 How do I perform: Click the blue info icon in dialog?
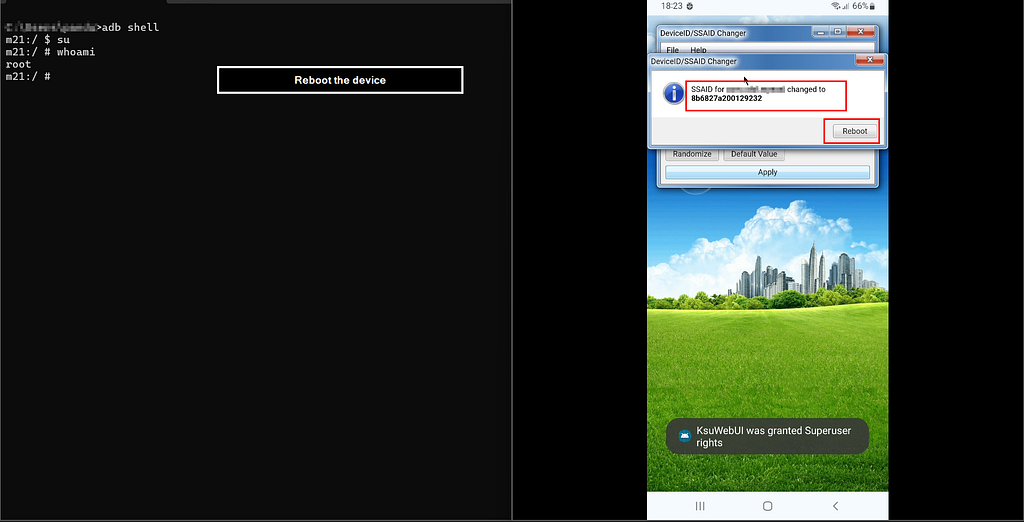(673, 93)
